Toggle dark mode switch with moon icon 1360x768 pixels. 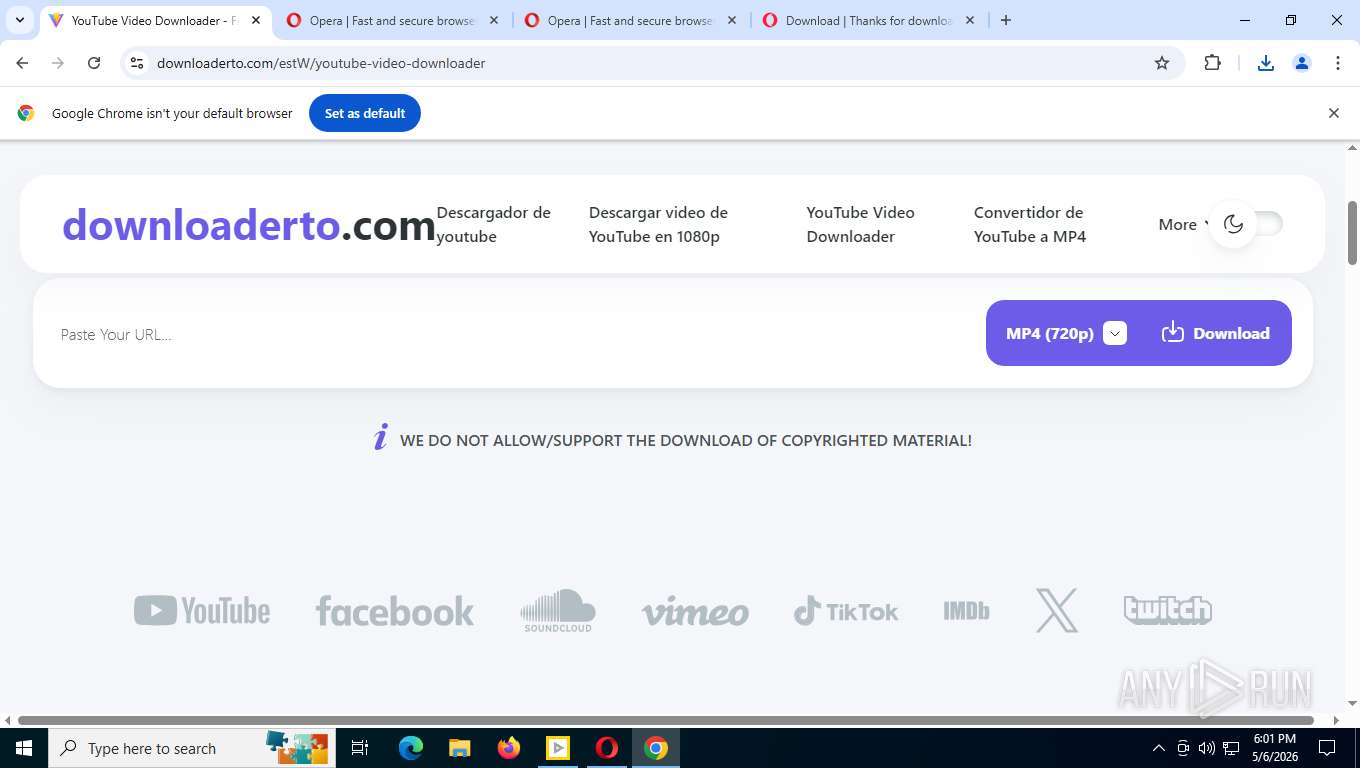1246,224
